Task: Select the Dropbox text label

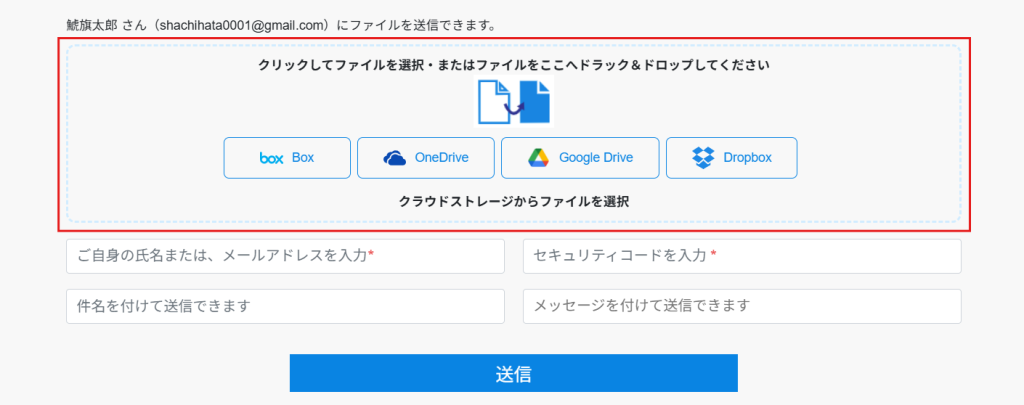Action: click(749, 158)
